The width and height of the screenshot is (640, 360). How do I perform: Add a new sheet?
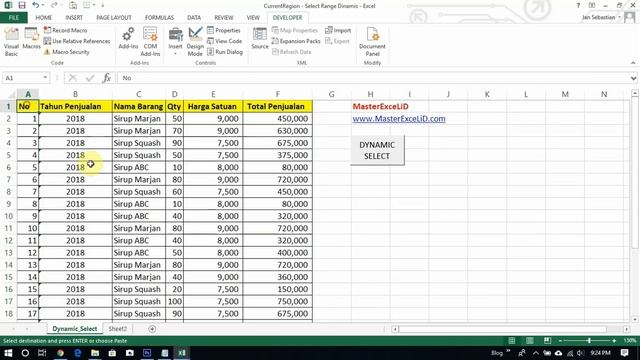[152, 329]
